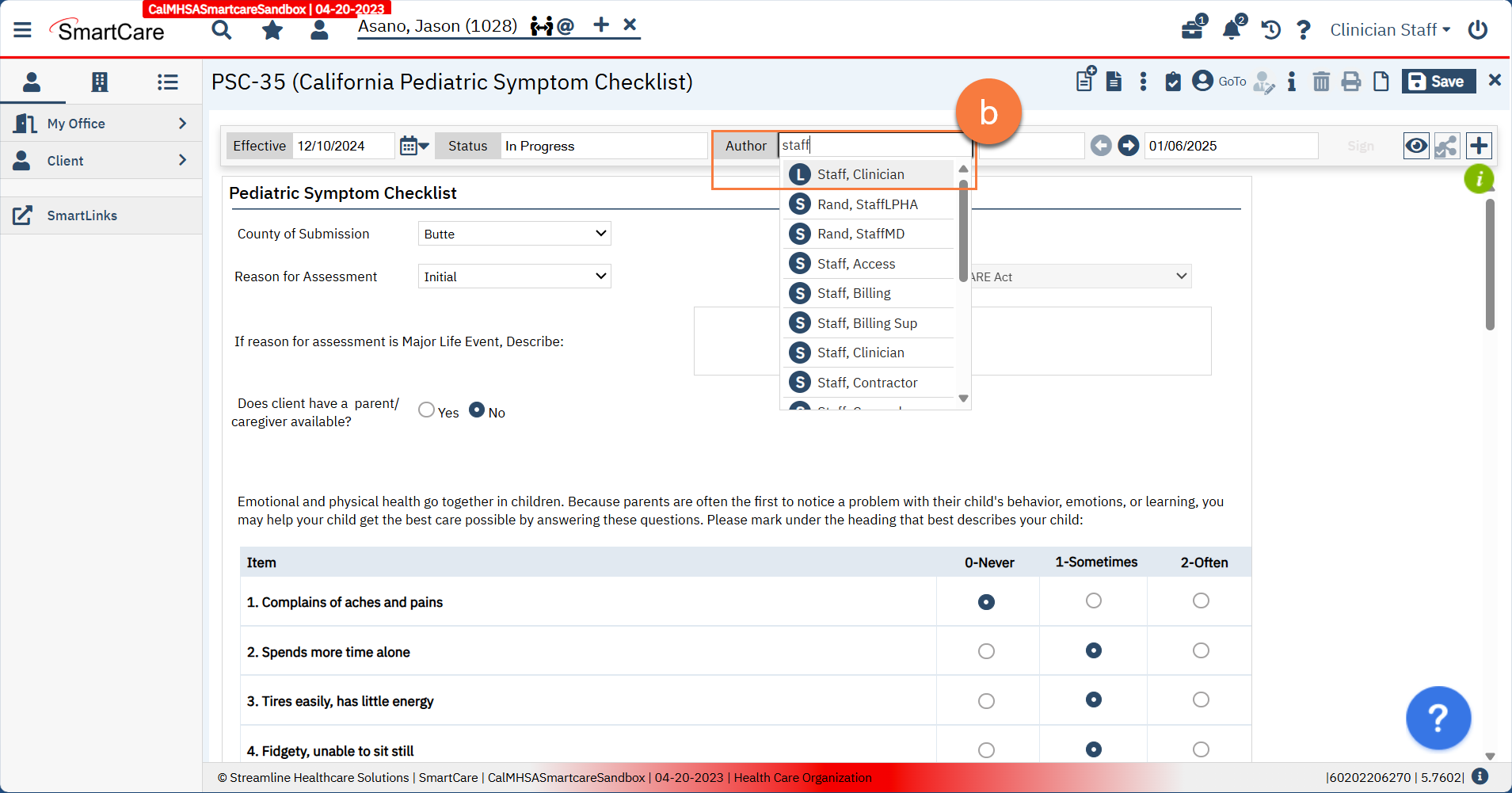The width and height of the screenshot is (1512, 793).
Task: Open the Effective date calendar picker
Action: (x=413, y=146)
